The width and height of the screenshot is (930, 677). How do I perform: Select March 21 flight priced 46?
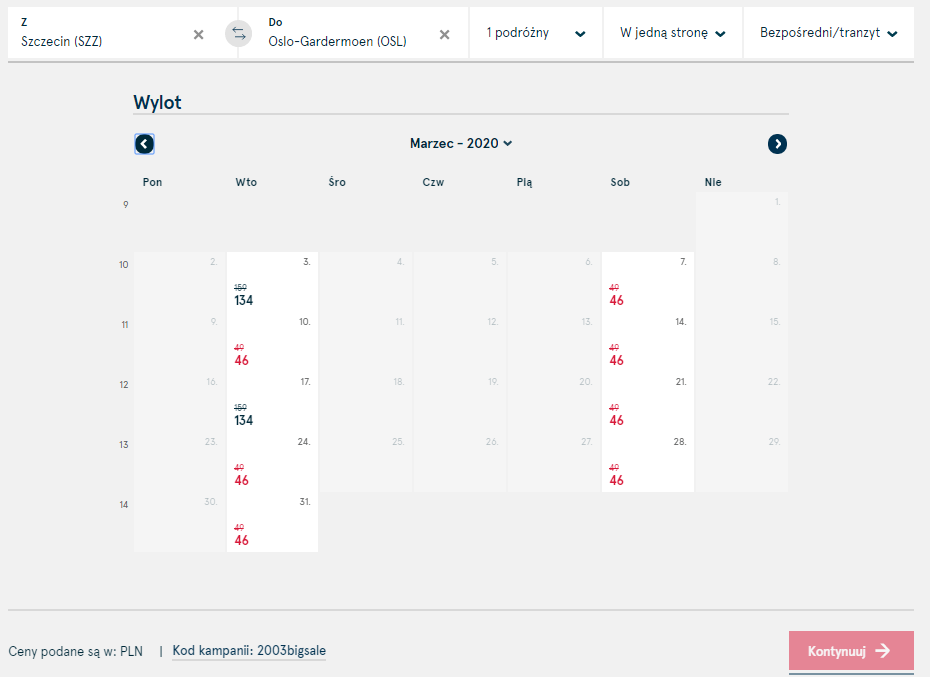coord(648,402)
